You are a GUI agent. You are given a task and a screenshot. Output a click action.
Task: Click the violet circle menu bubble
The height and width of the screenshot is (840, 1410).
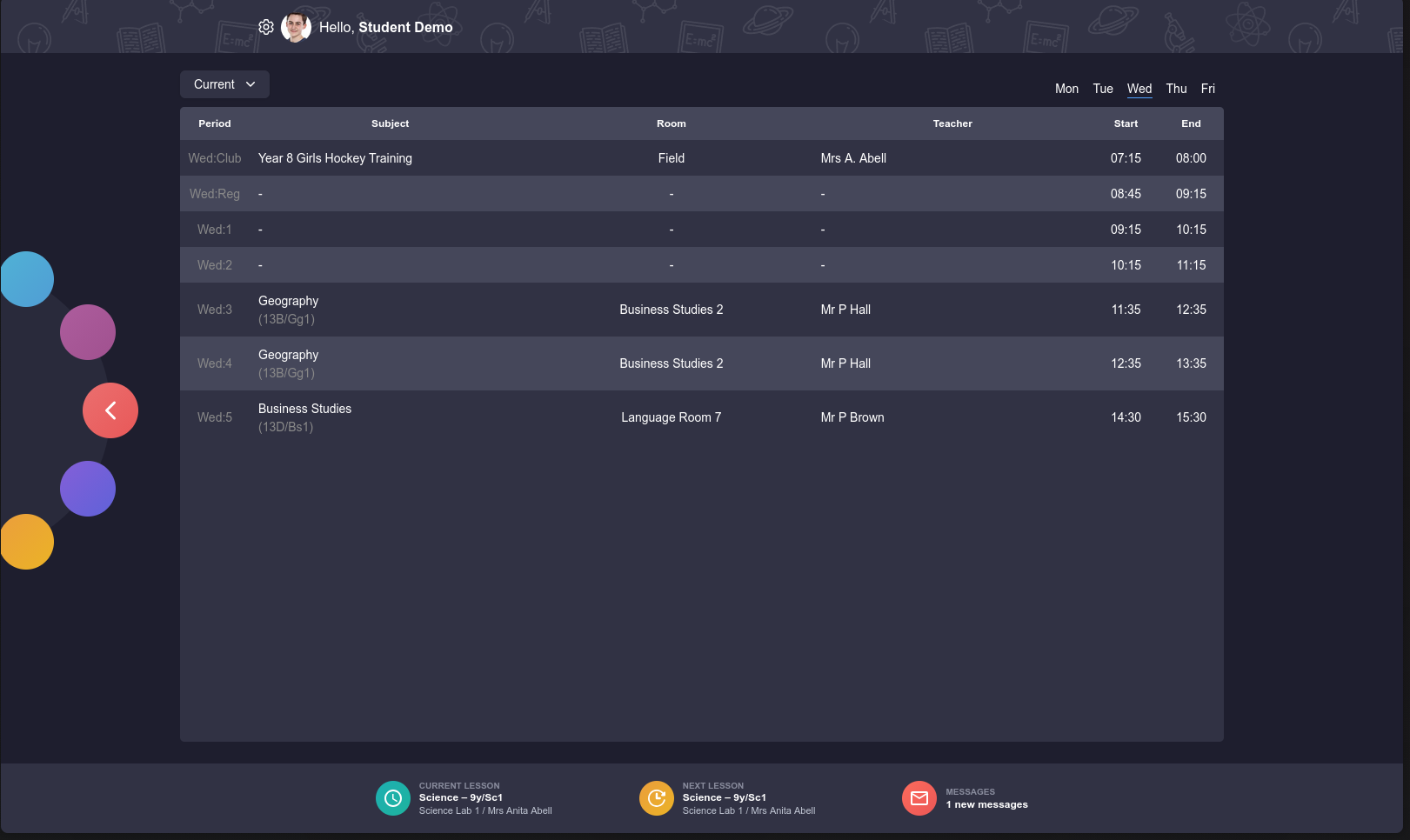(88, 489)
